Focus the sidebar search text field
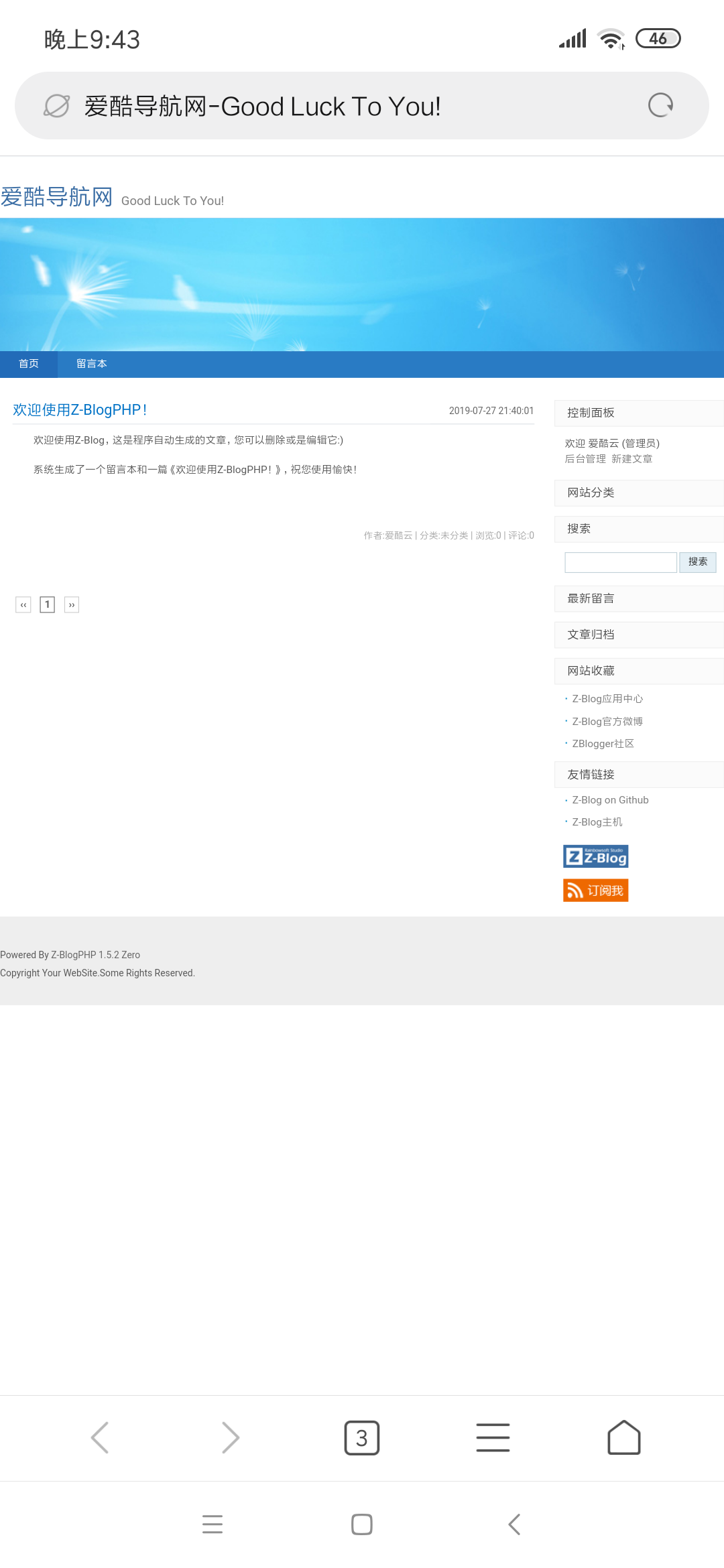The image size is (724, 1568). [621, 562]
